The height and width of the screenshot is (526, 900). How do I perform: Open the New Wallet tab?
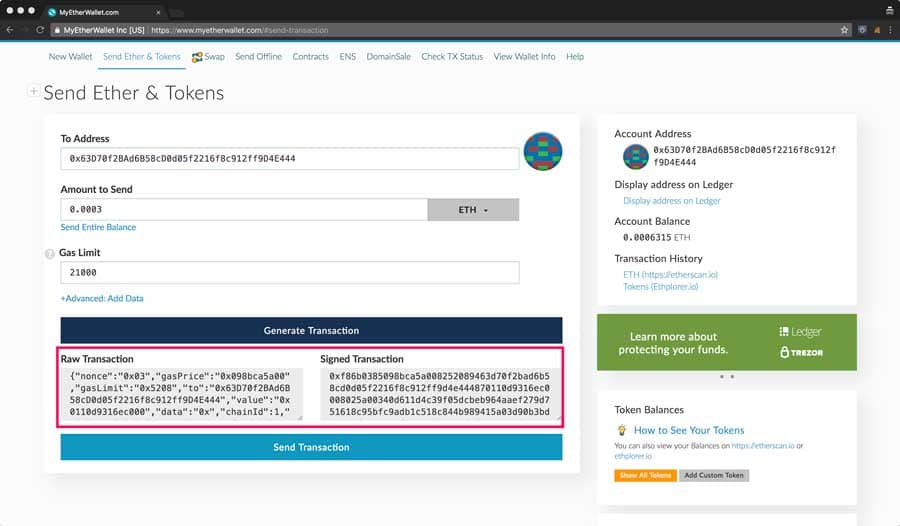[x=70, y=56]
